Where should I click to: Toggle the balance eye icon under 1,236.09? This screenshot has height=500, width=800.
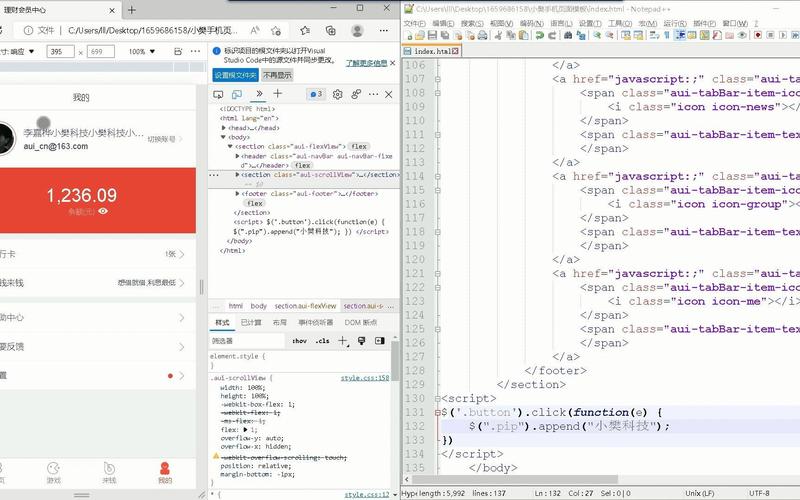point(103,211)
